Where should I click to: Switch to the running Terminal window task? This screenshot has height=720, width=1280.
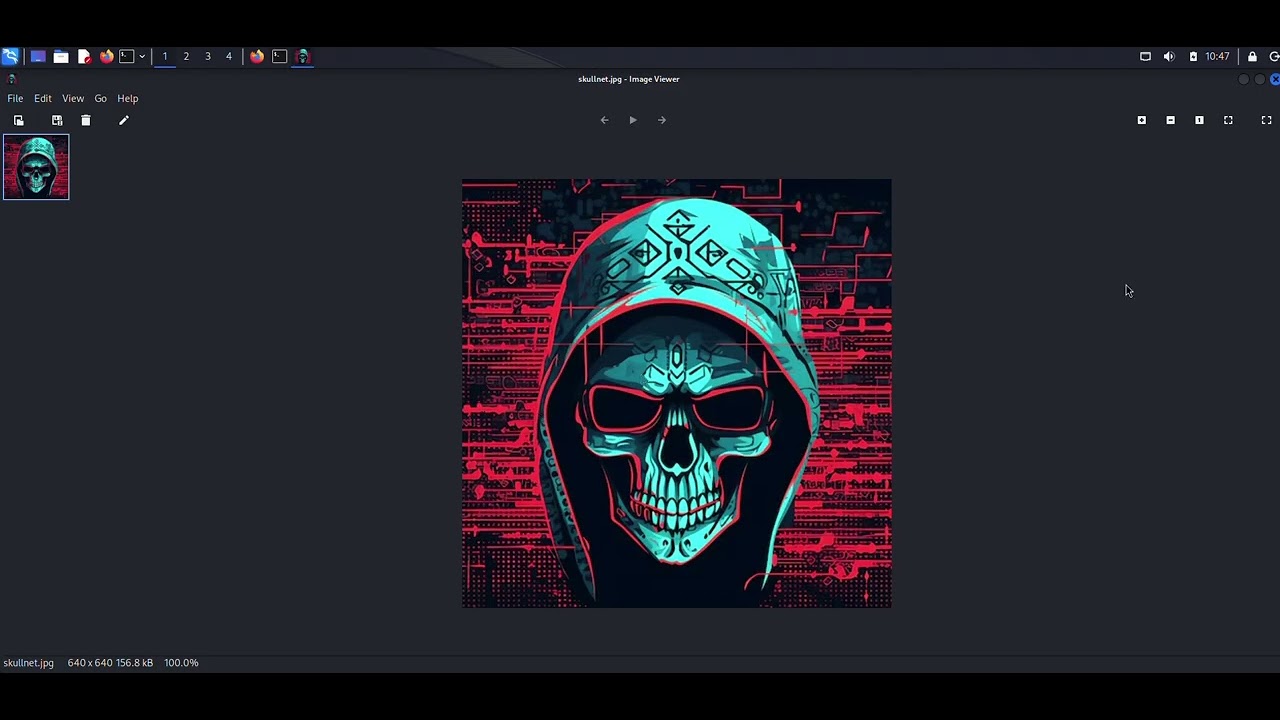tap(280, 56)
